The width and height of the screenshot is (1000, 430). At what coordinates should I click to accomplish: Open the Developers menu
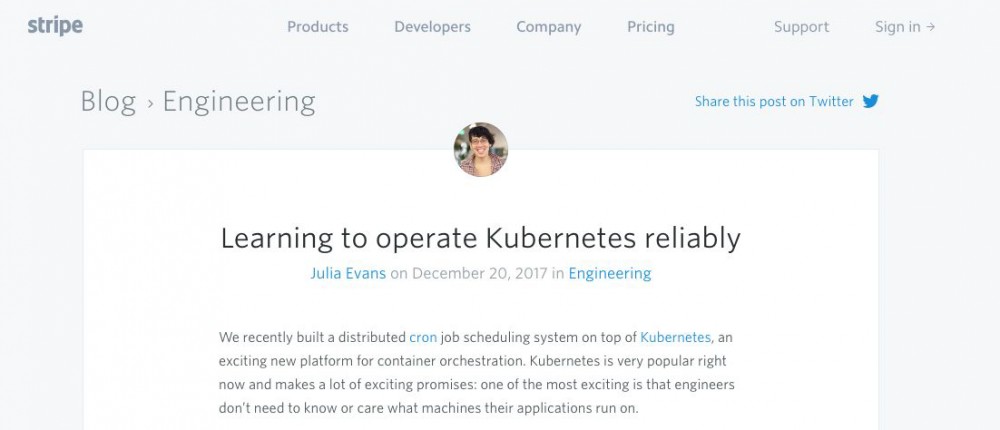click(432, 27)
